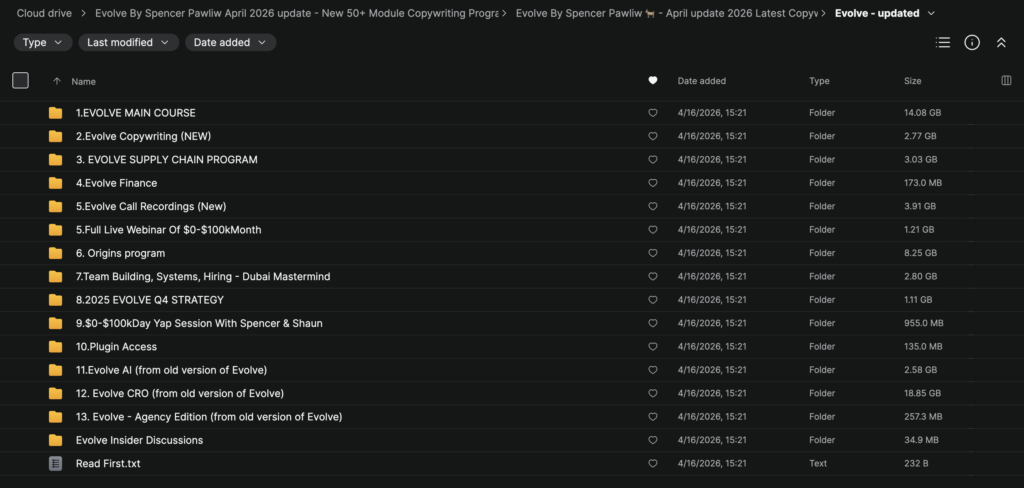
Task: Favorite the 4.Evolve Finance folder
Action: 653,183
